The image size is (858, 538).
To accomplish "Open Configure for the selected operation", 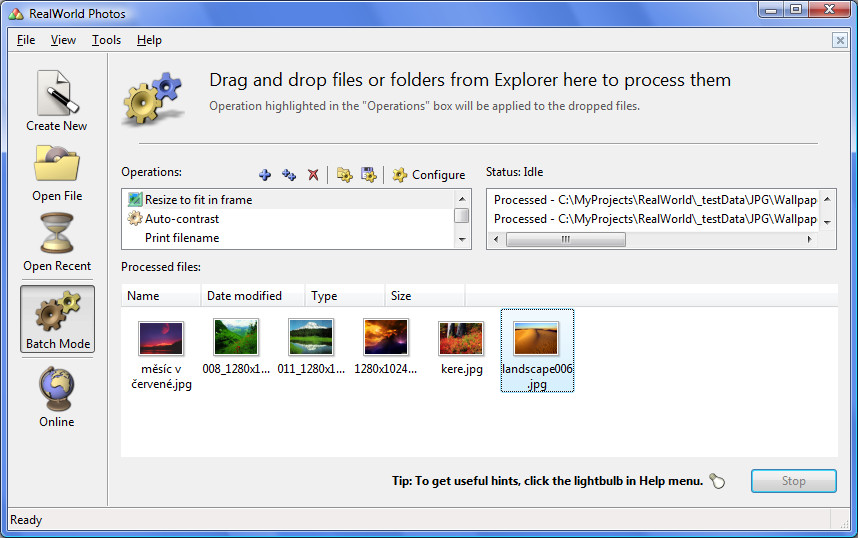I will click(x=429, y=175).
